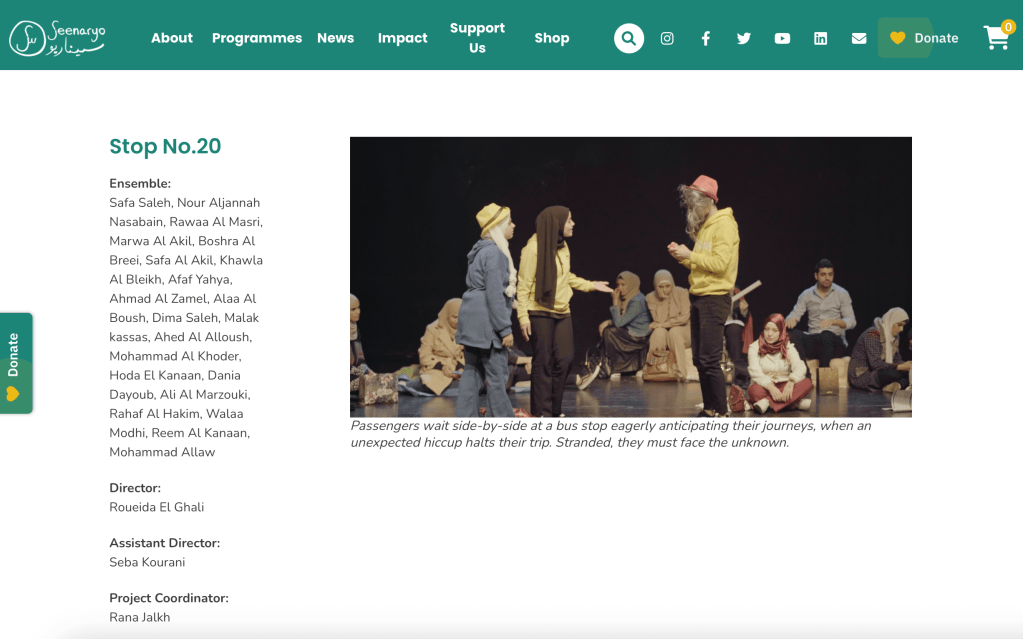
Task: Open the Facebook icon link
Action: point(705,38)
